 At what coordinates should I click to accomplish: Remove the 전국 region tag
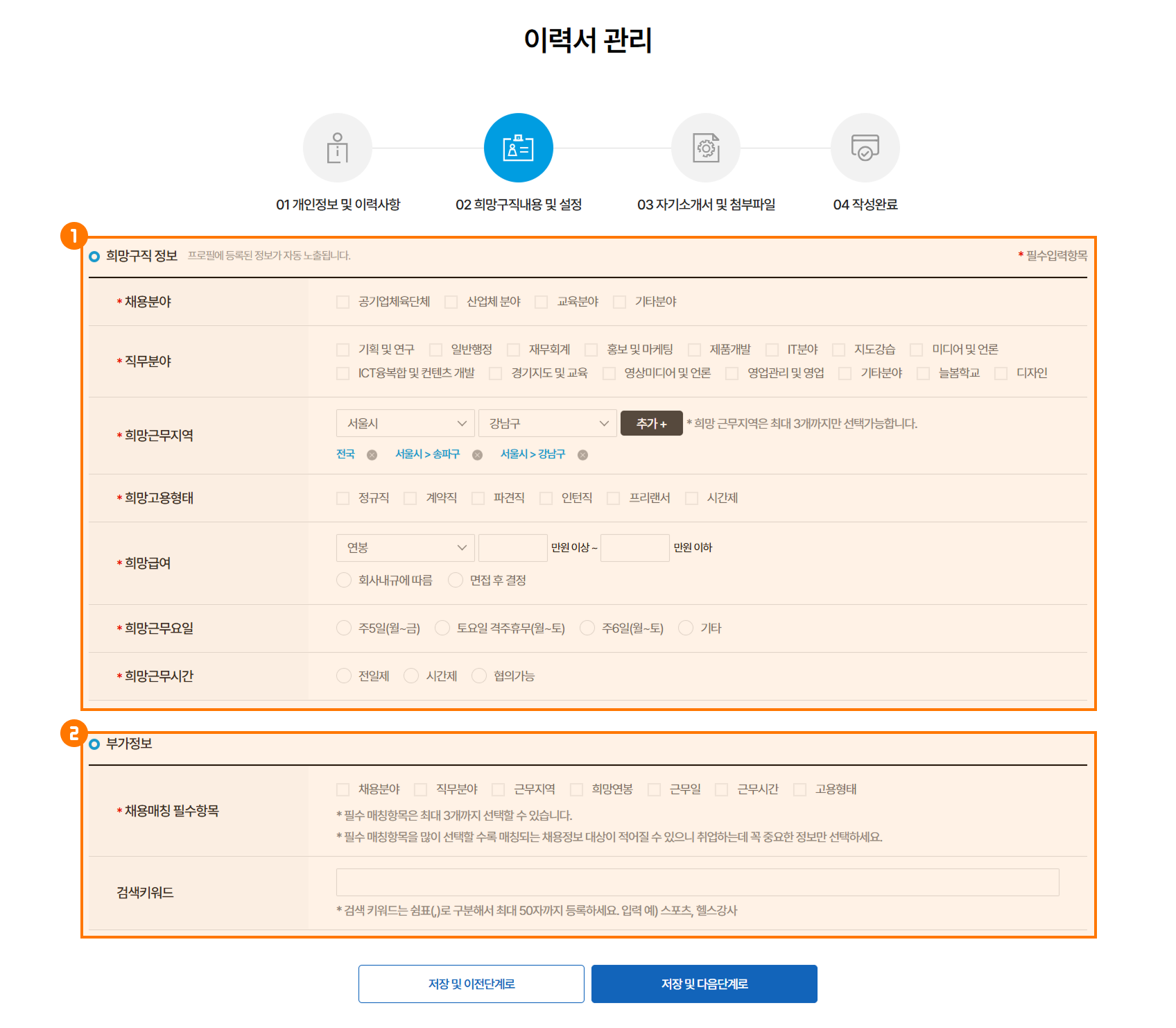(x=372, y=455)
